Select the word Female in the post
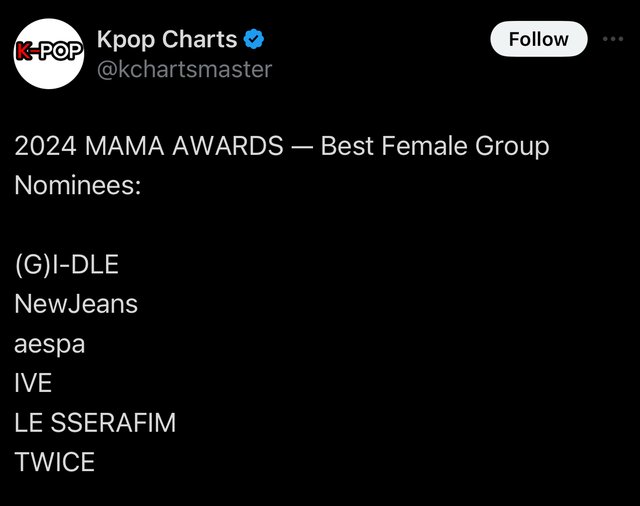Screen dimensions: 640x506 tap(424, 146)
